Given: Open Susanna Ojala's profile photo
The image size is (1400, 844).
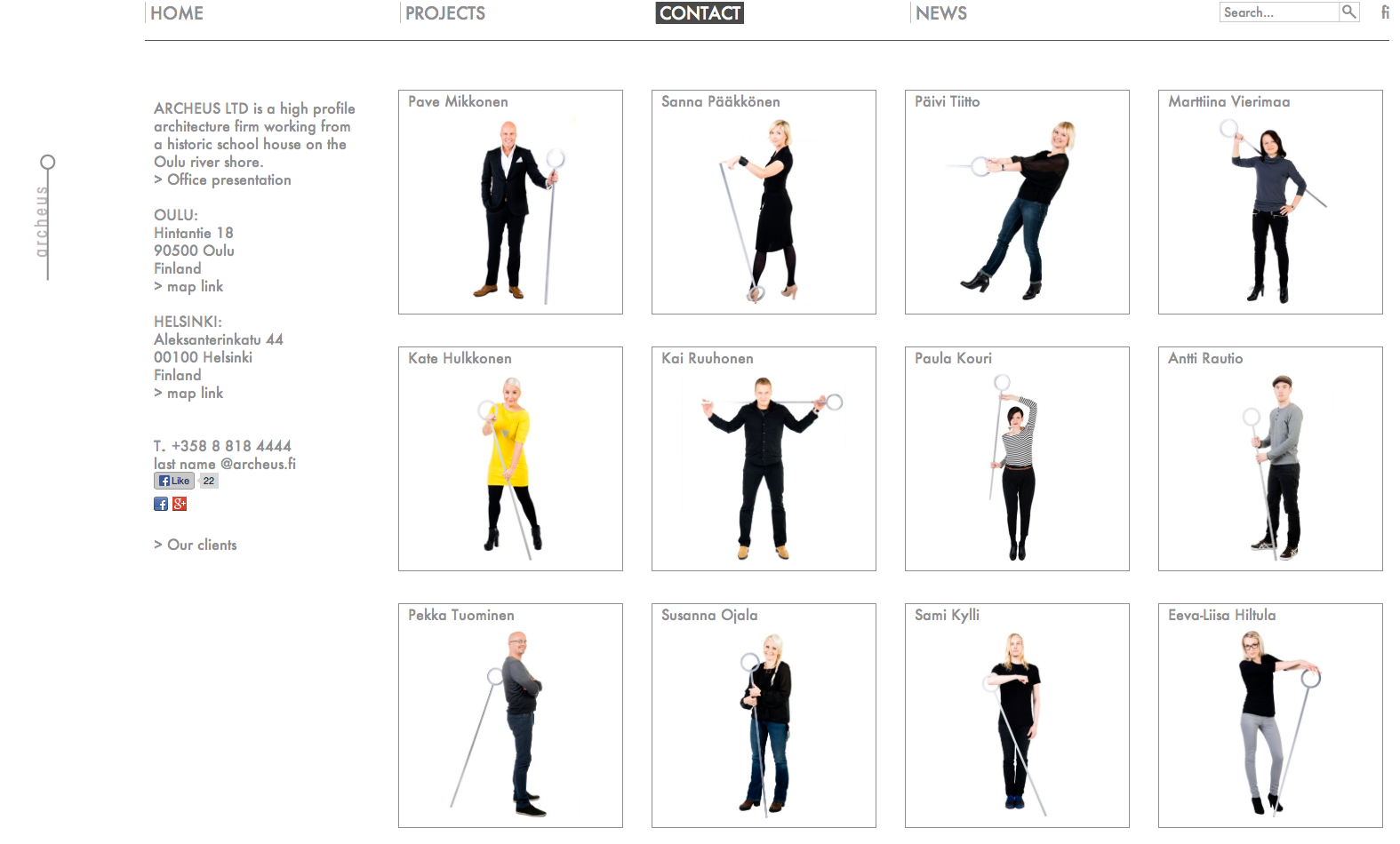Looking at the screenshot, I should tap(764, 715).
